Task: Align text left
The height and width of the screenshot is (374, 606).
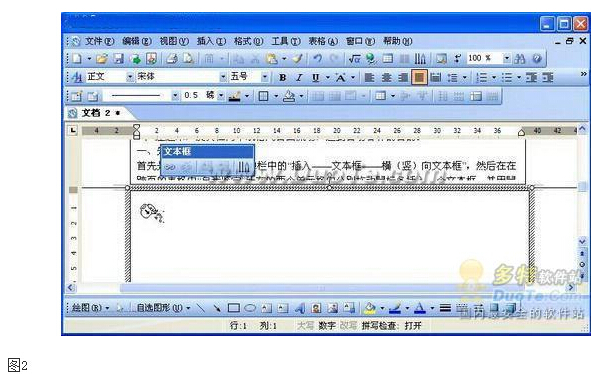Action: [x=369, y=77]
